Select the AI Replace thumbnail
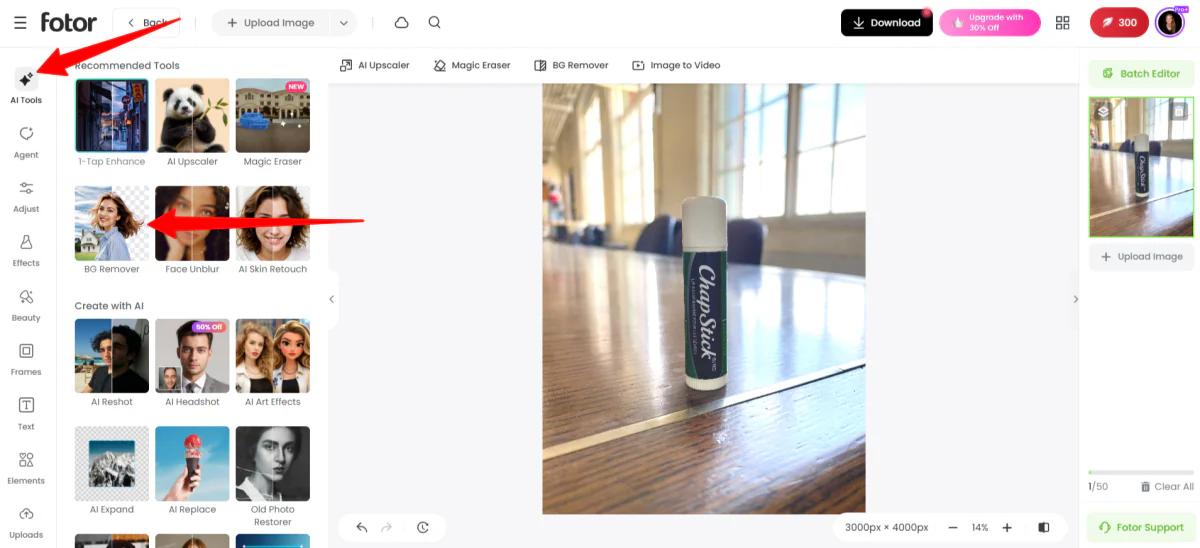 click(x=192, y=463)
